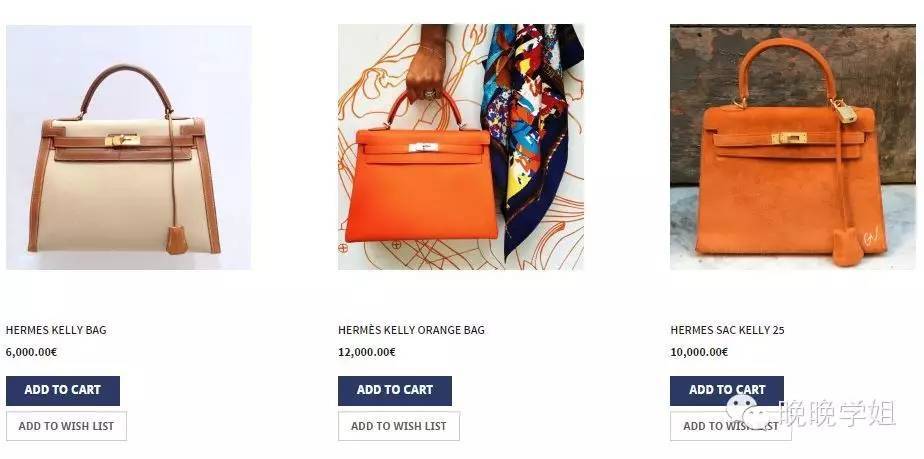This screenshot has height=459, width=924.
Task: Click the 晚晚学姐 watermark text
Action: (x=837, y=413)
